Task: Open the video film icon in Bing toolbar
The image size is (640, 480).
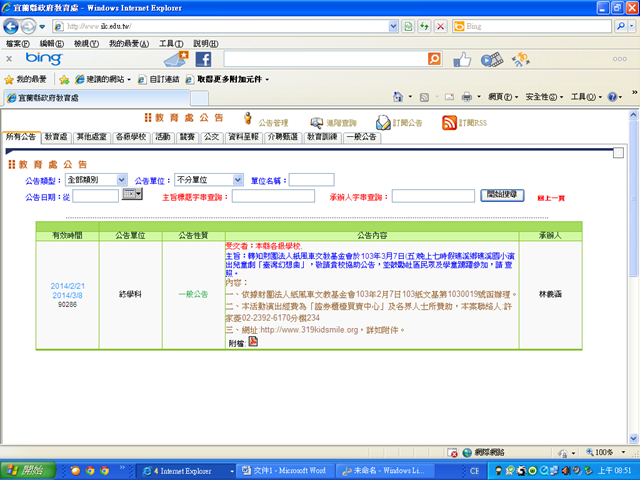Action: click(491, 60)
